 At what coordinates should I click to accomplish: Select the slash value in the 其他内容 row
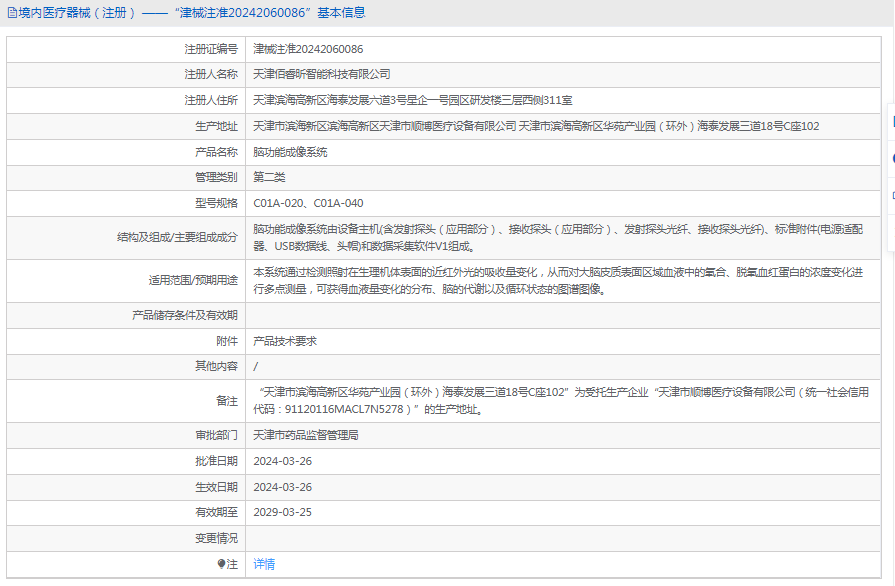click(256, 366)
